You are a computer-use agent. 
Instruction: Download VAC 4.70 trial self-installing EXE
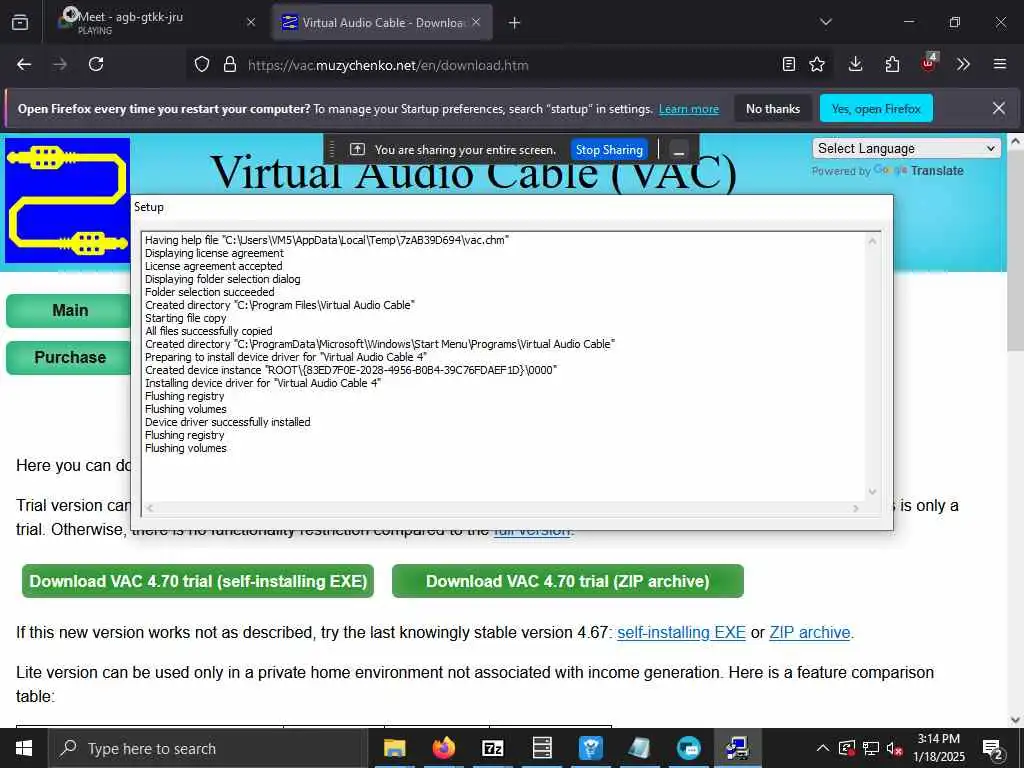pyautogui.click(x=198, y=581)
